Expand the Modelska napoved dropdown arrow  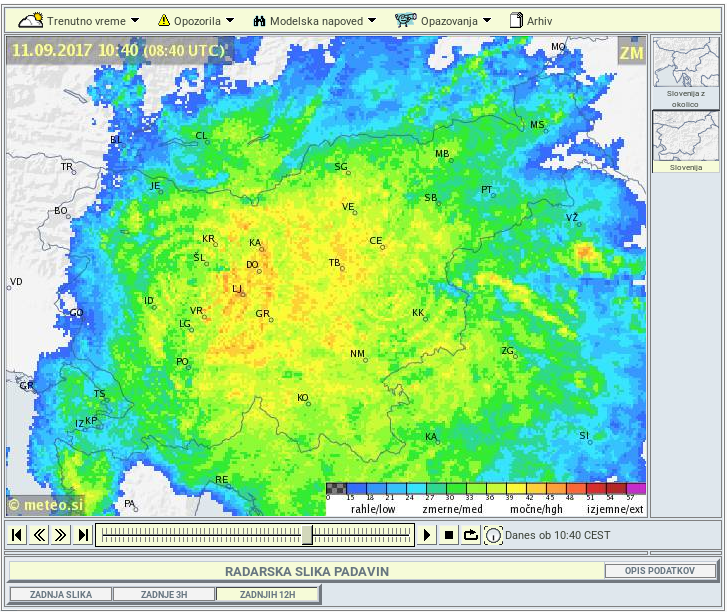[x=372, y=20]
